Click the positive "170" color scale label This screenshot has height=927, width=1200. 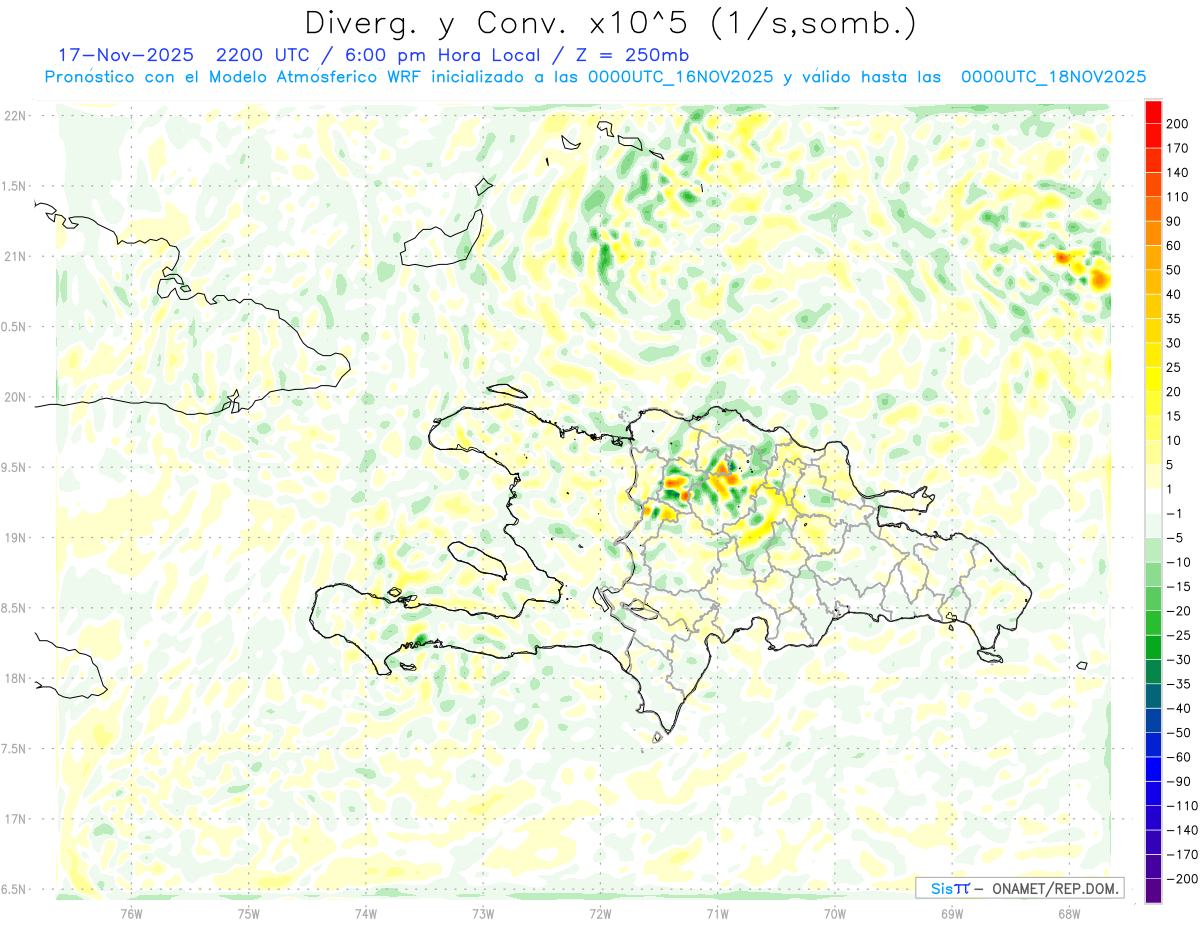click(x=1178, y=148)
